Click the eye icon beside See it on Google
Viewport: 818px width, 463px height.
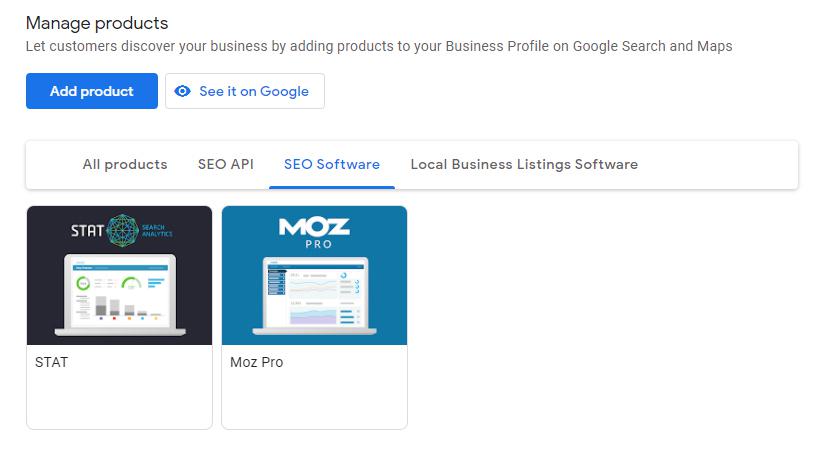(182, 91)
